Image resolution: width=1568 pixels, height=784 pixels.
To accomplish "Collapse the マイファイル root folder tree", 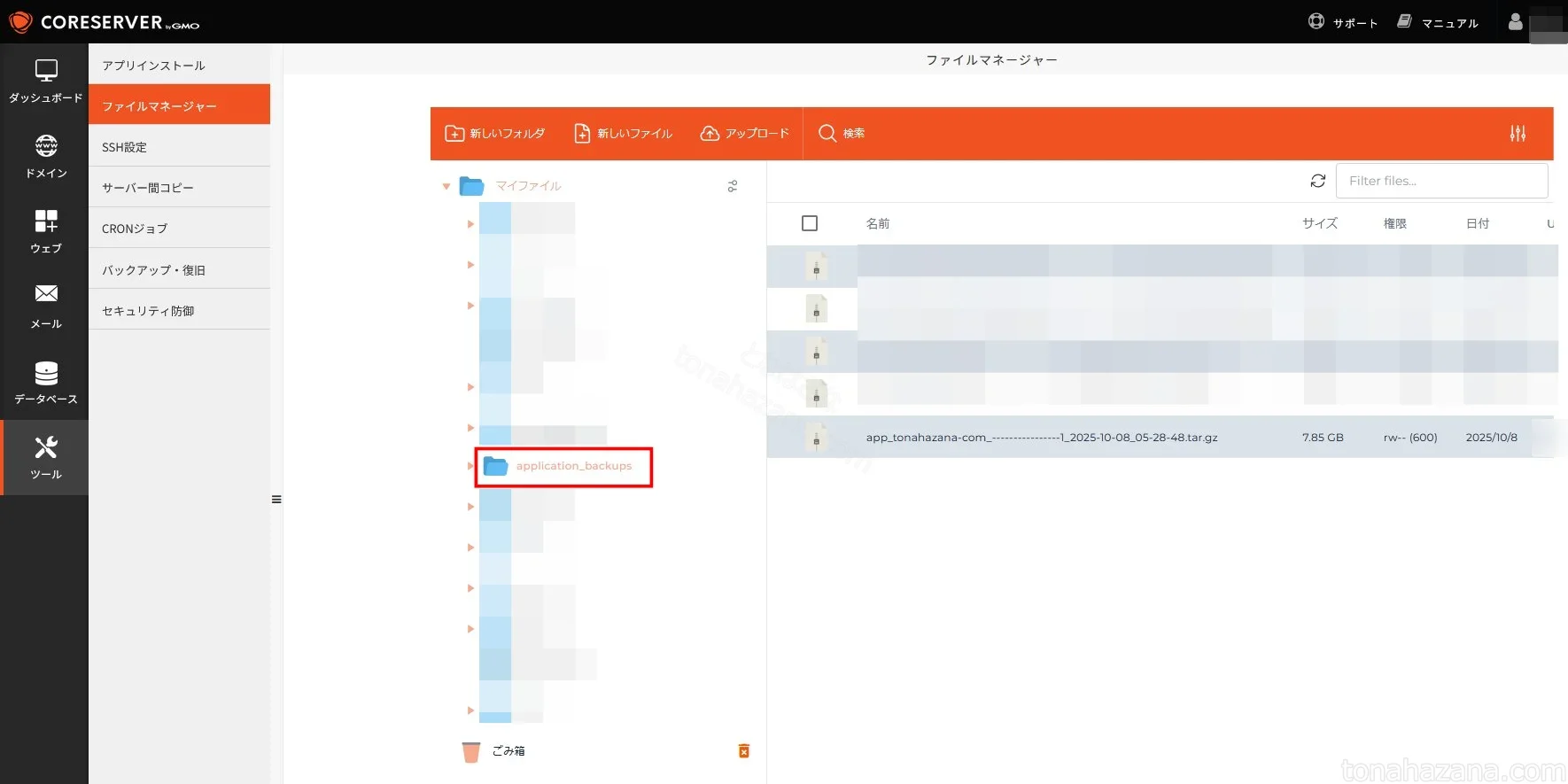I will [446, 186].
